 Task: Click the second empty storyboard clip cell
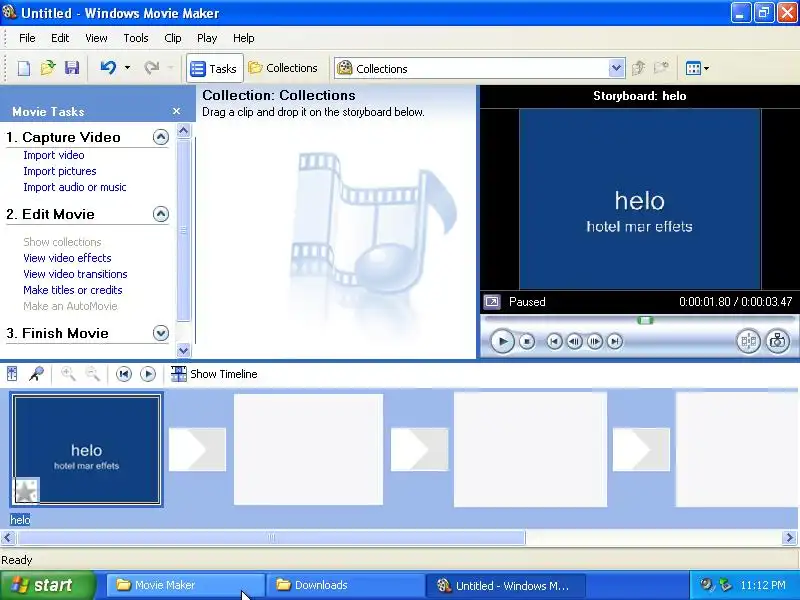click(x=531, y=449)
